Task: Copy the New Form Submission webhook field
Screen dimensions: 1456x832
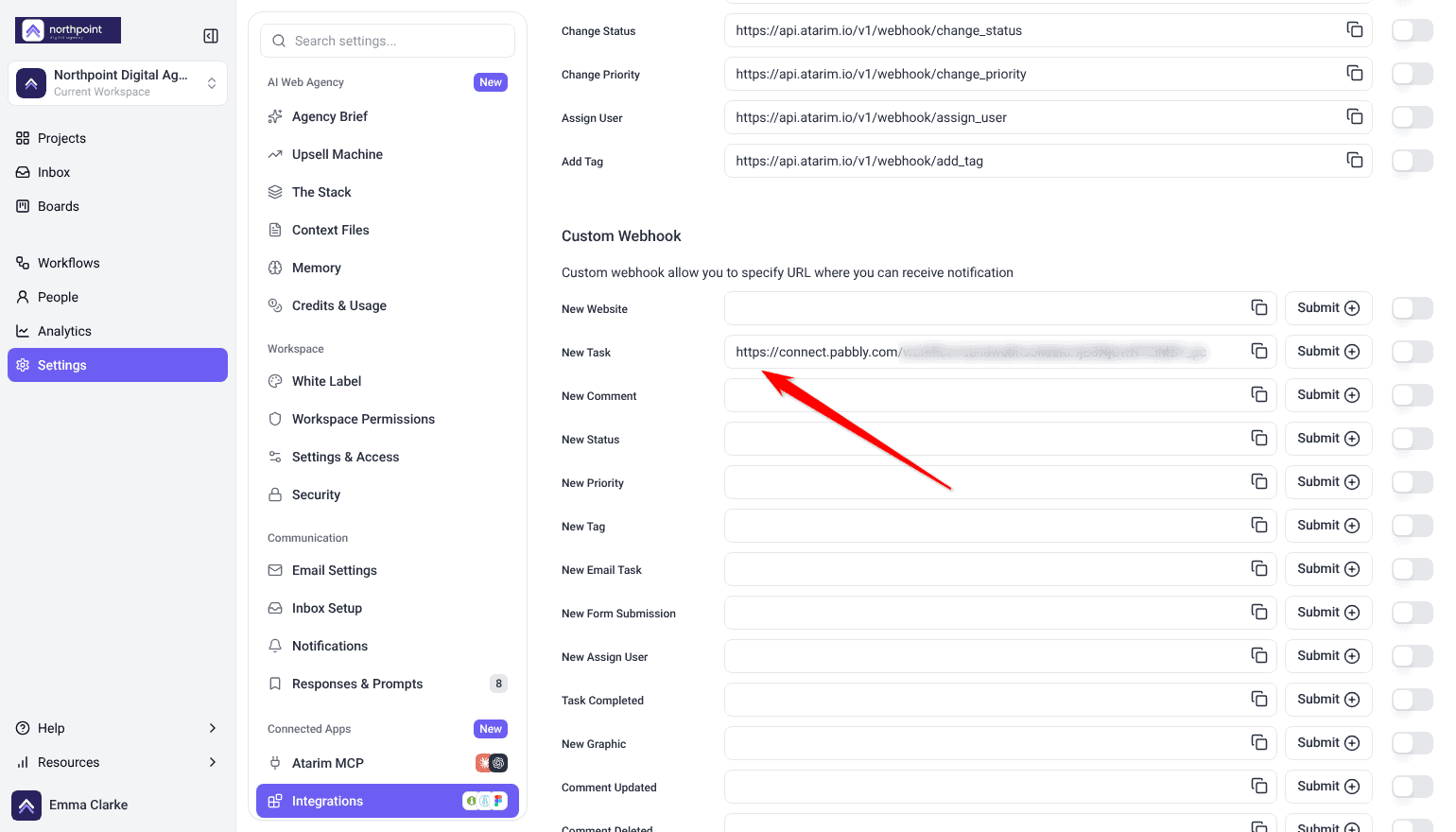Action: [1259, 612]
